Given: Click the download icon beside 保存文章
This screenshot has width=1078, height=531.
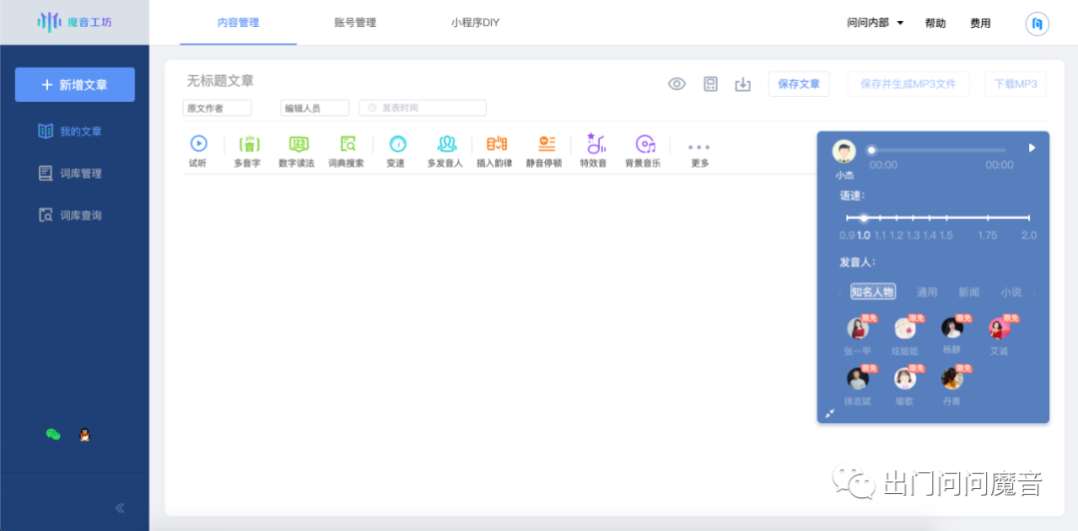Looking at the screenshot, I should [x=742, y=84].
